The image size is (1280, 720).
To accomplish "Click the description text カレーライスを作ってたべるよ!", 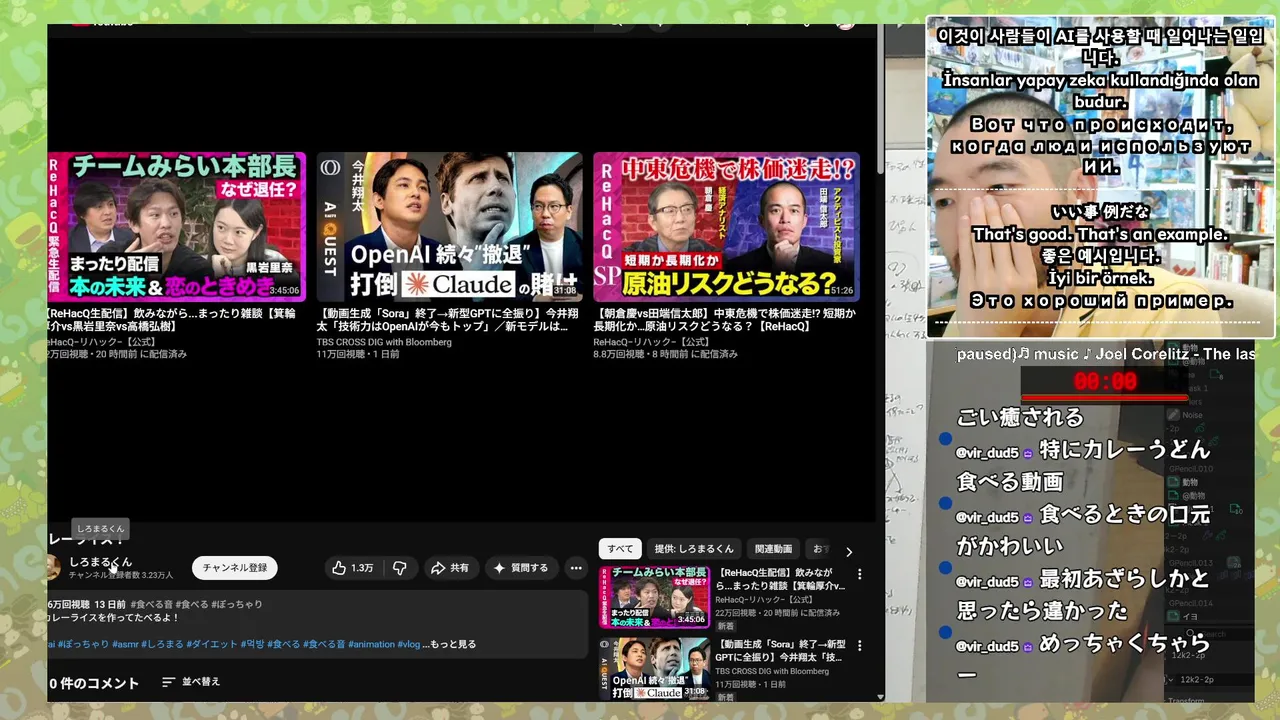I will [x=112, y=618].
